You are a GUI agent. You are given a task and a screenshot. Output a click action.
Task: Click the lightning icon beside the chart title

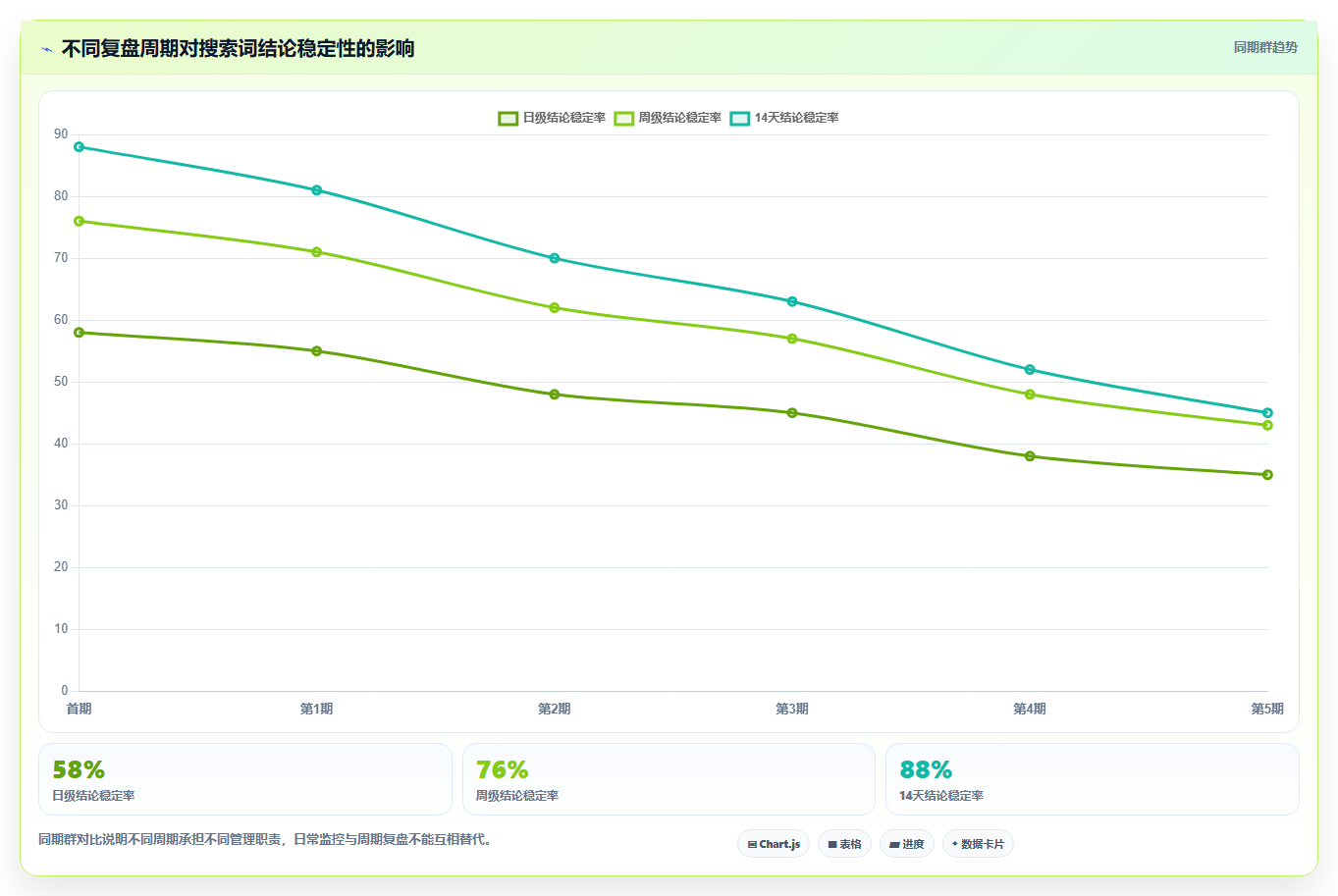click(x=46, y=49)
